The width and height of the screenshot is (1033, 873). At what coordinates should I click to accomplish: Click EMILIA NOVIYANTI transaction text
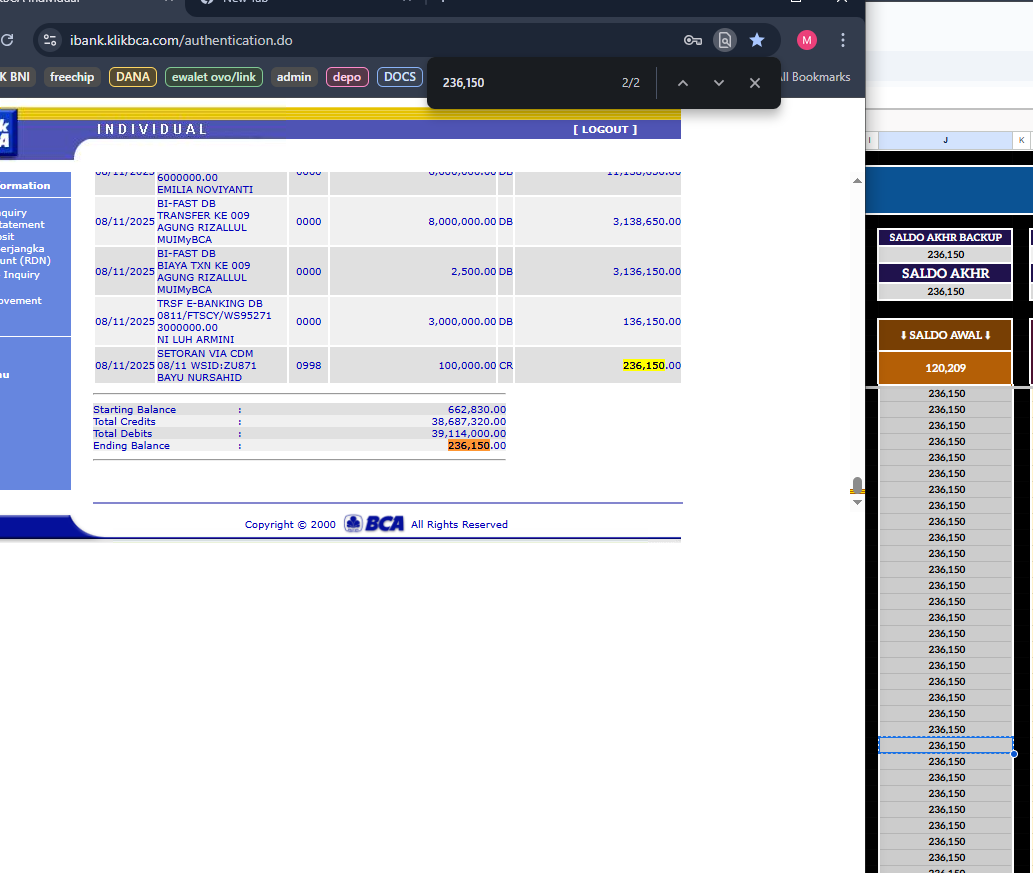205,189
